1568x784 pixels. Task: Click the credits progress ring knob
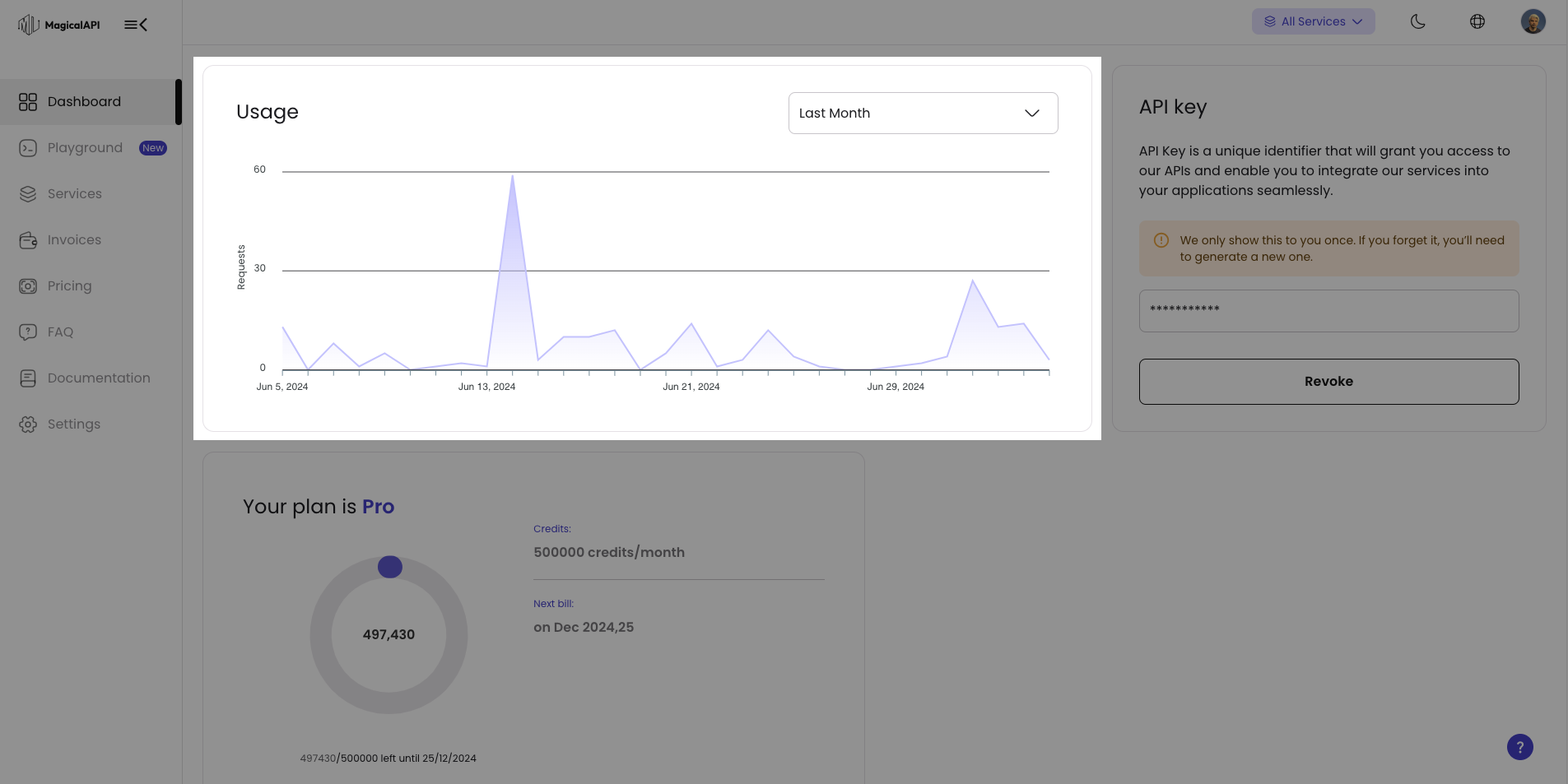(x=390, y=567)
